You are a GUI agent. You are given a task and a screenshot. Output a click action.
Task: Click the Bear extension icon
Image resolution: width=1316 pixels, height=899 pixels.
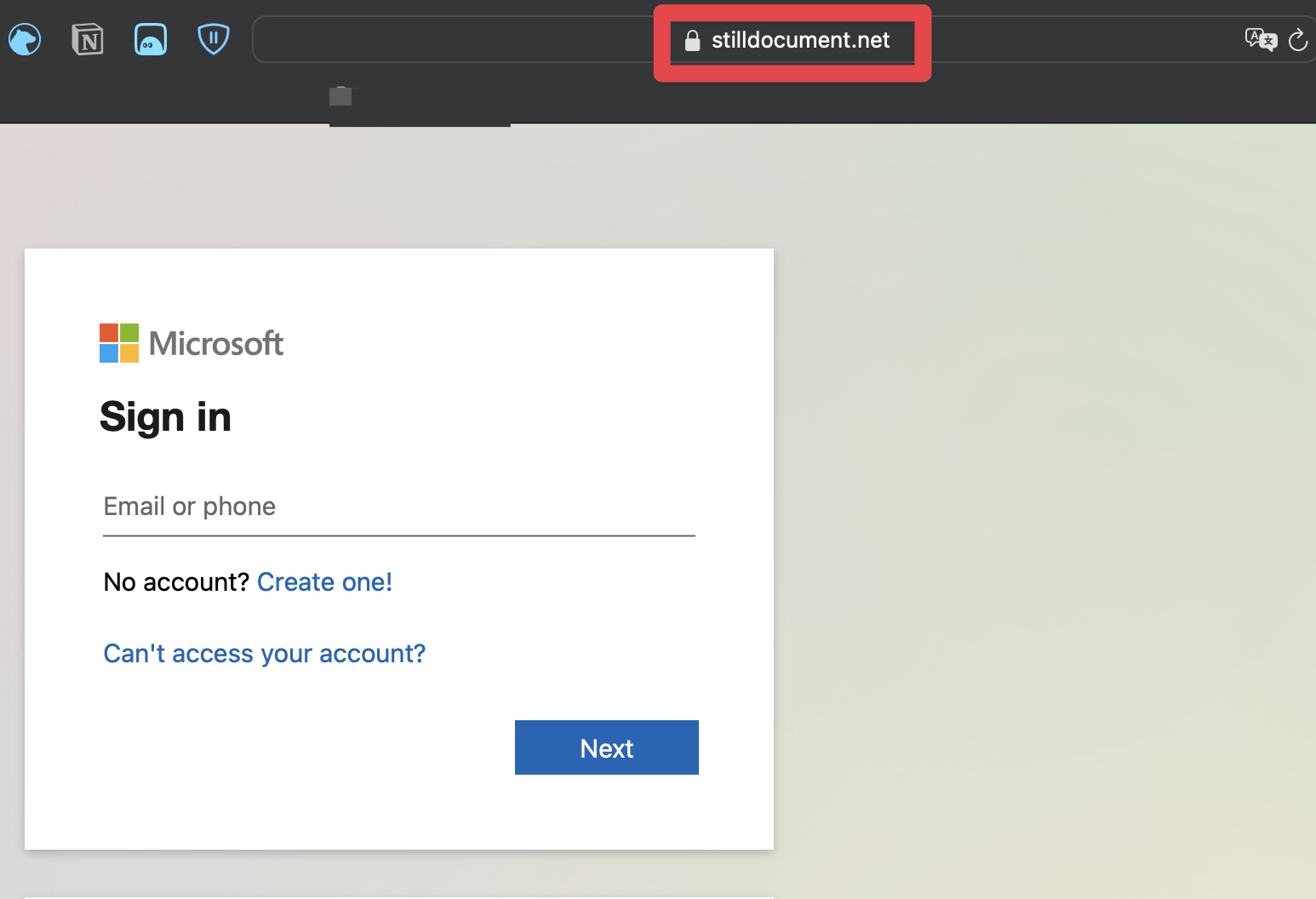pyautogui.click(x=25, y=39)
